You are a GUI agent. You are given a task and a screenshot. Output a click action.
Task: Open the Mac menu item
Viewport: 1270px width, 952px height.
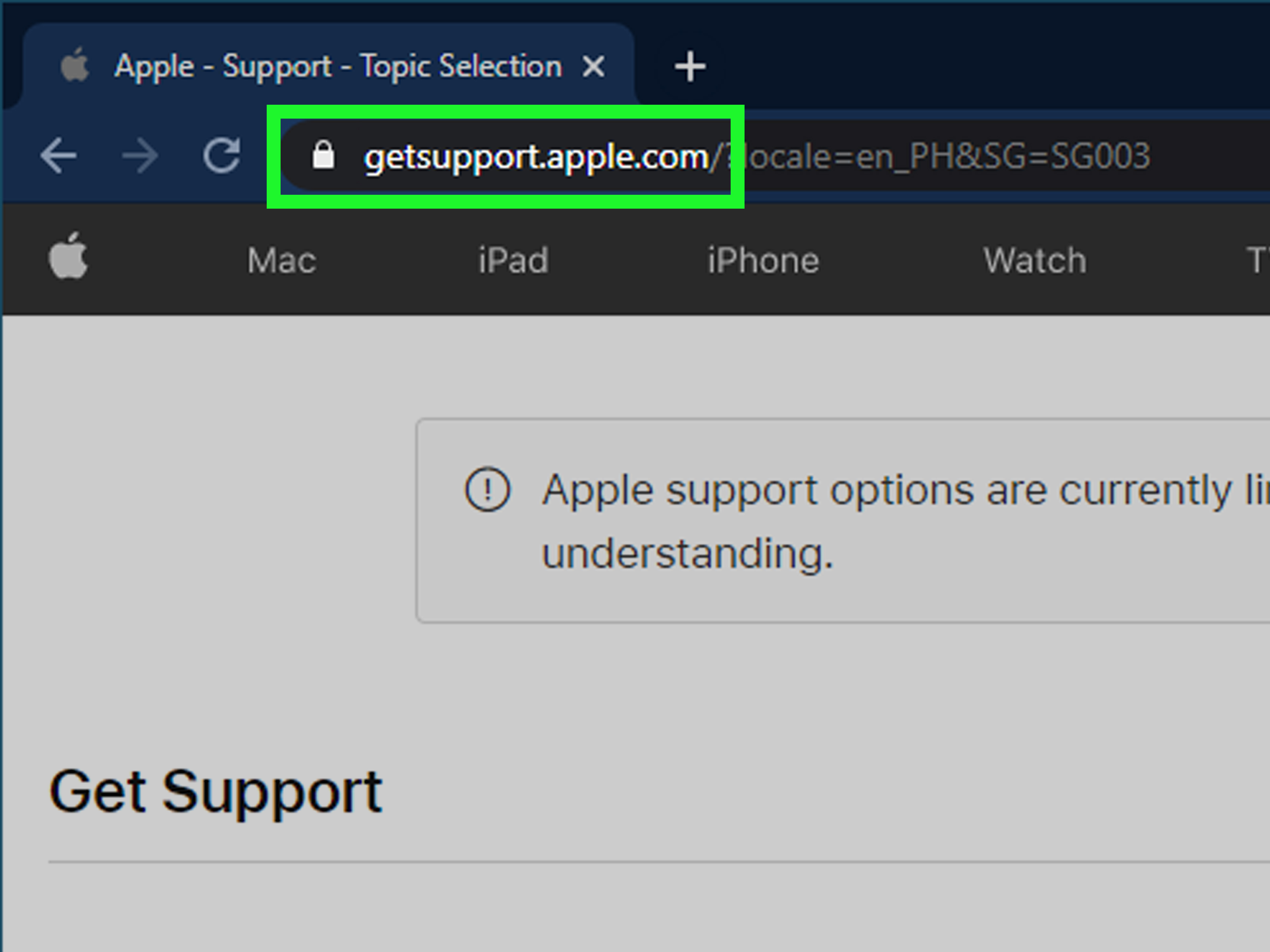click(281, 261)
